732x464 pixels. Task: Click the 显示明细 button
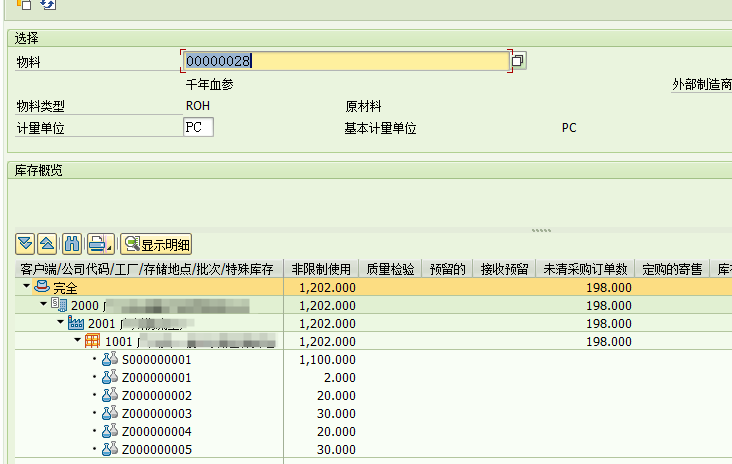[x=155, y=244]
